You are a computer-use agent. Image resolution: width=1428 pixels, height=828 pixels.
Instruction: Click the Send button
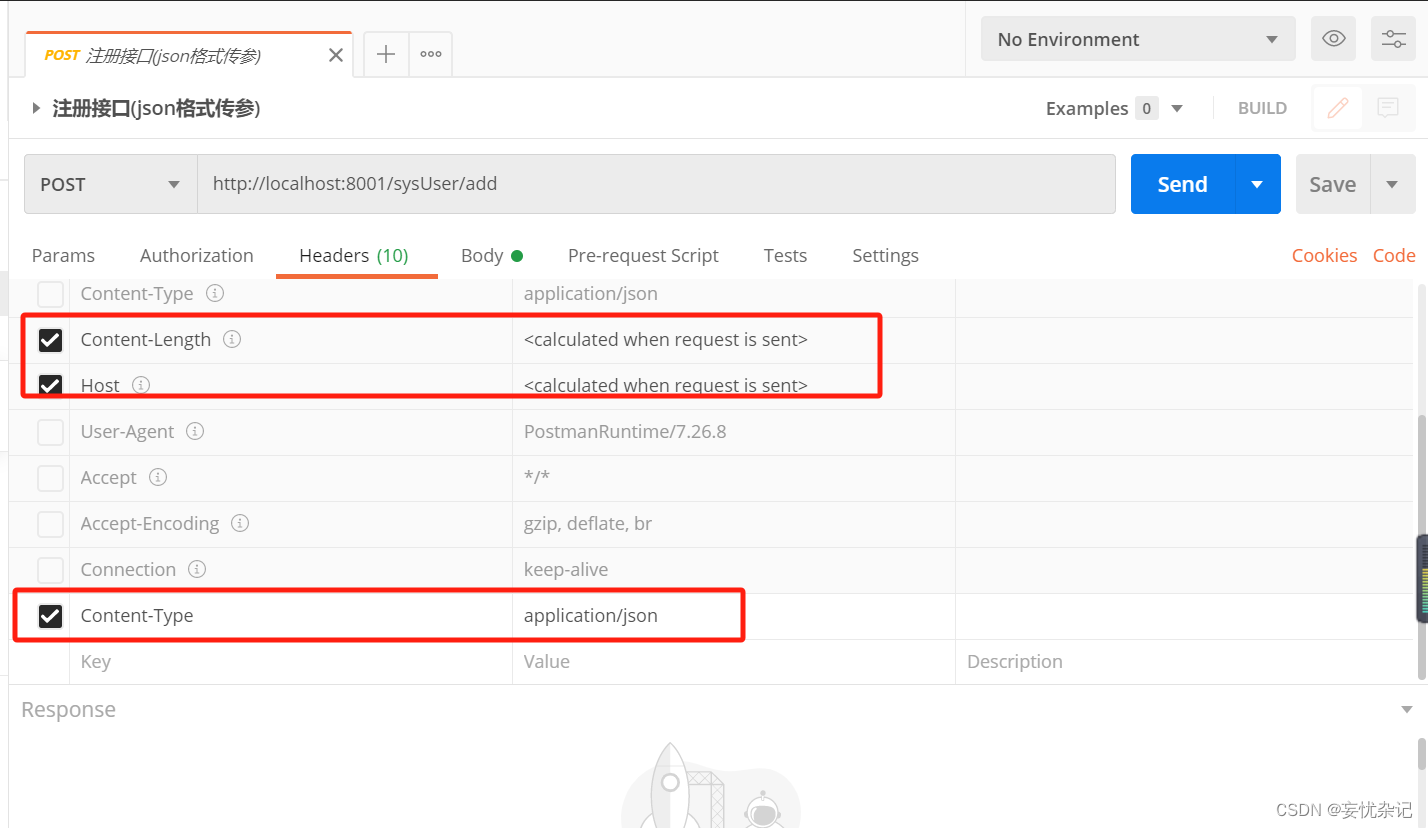tap(1183, 184)
